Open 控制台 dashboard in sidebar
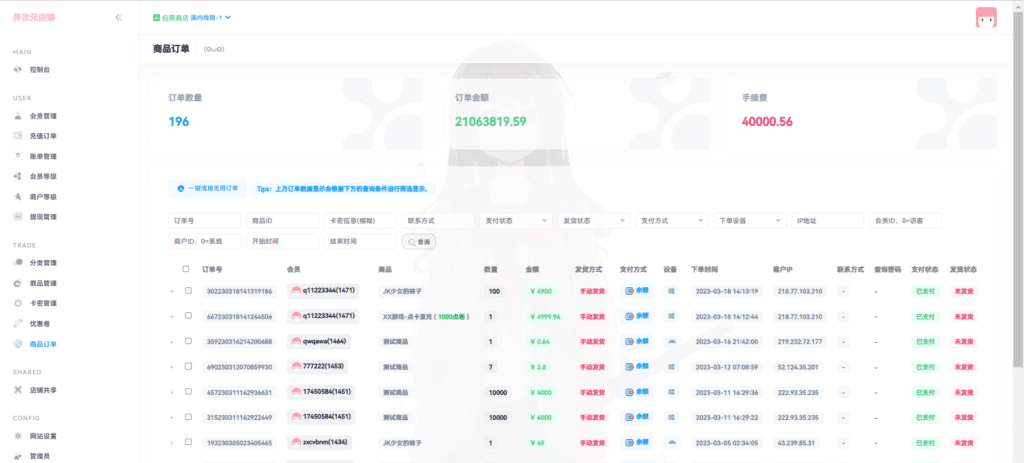 pos(40,70)
